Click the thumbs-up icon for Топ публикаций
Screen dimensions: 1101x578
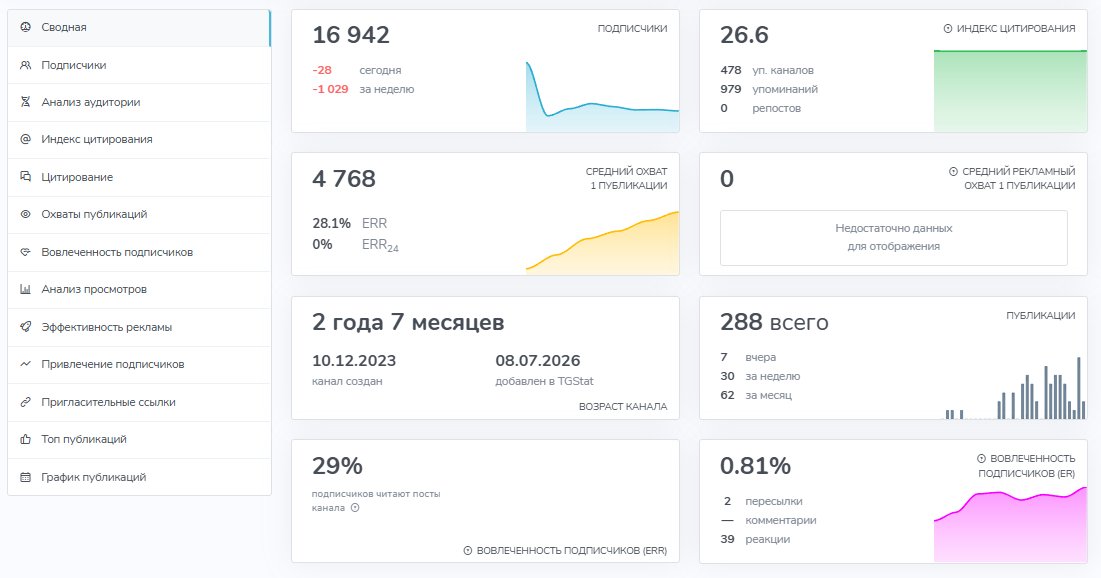pos(25,439)
